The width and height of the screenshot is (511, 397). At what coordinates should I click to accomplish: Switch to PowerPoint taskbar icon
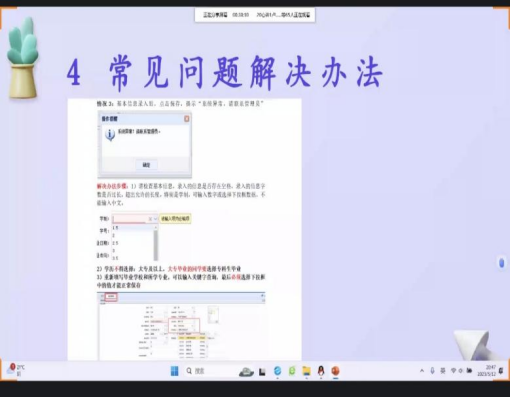335,371
